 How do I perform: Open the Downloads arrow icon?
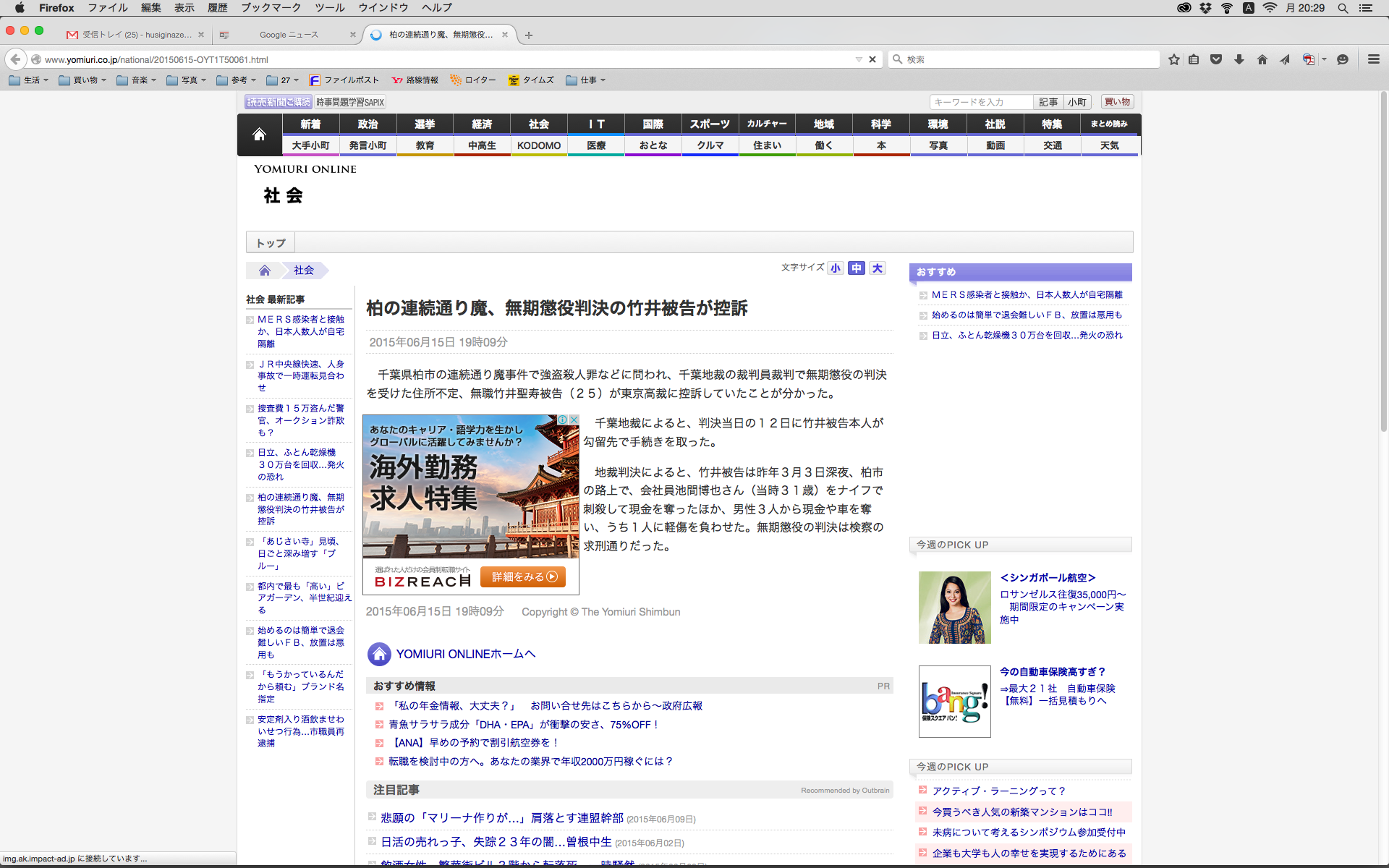pos(1239,59)
